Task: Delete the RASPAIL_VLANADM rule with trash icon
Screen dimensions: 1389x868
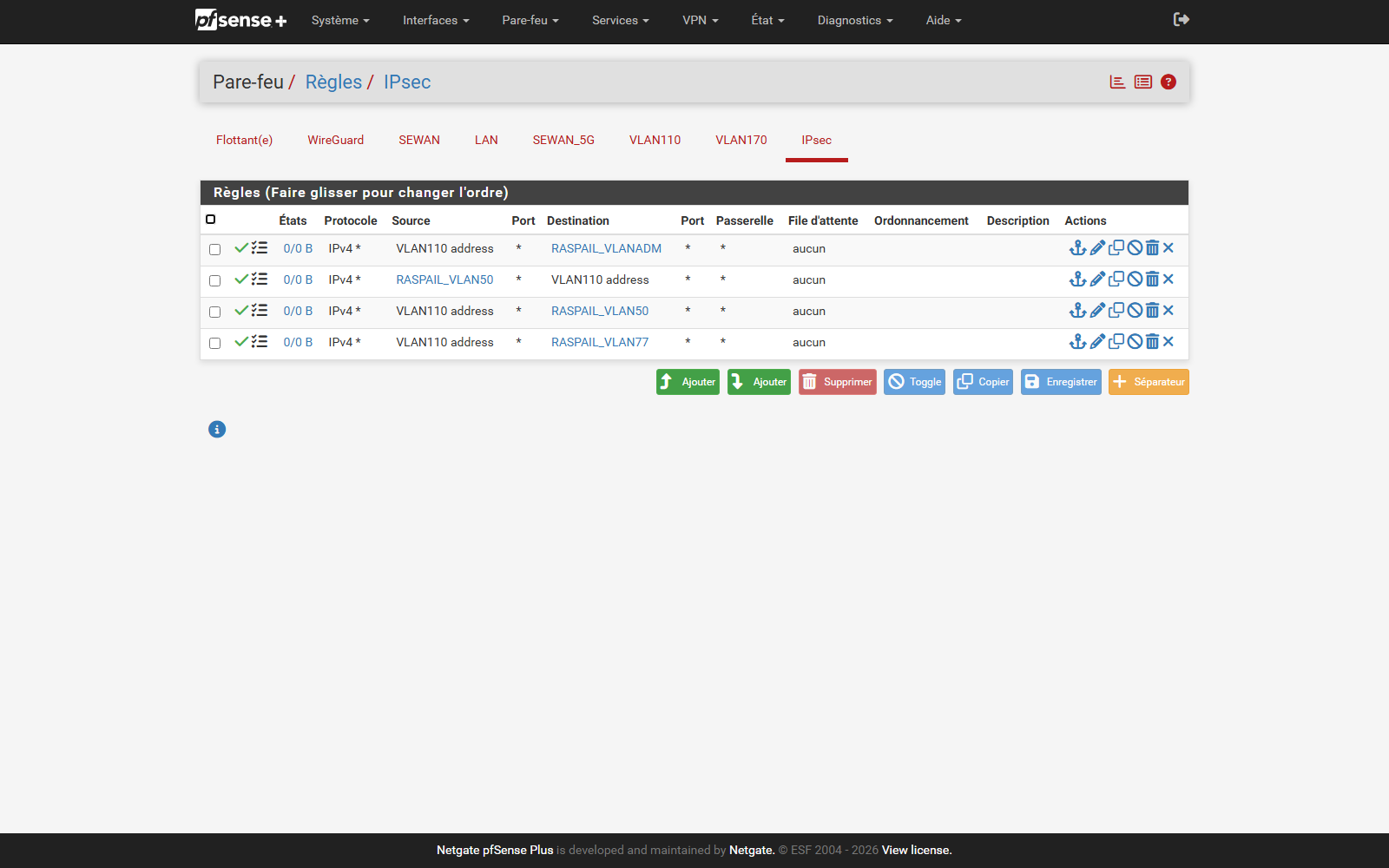Action: point(1152,248)
